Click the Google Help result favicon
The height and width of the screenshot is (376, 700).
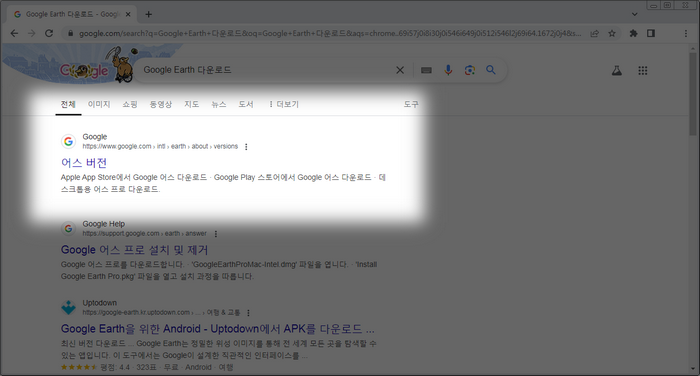point(68,229)
